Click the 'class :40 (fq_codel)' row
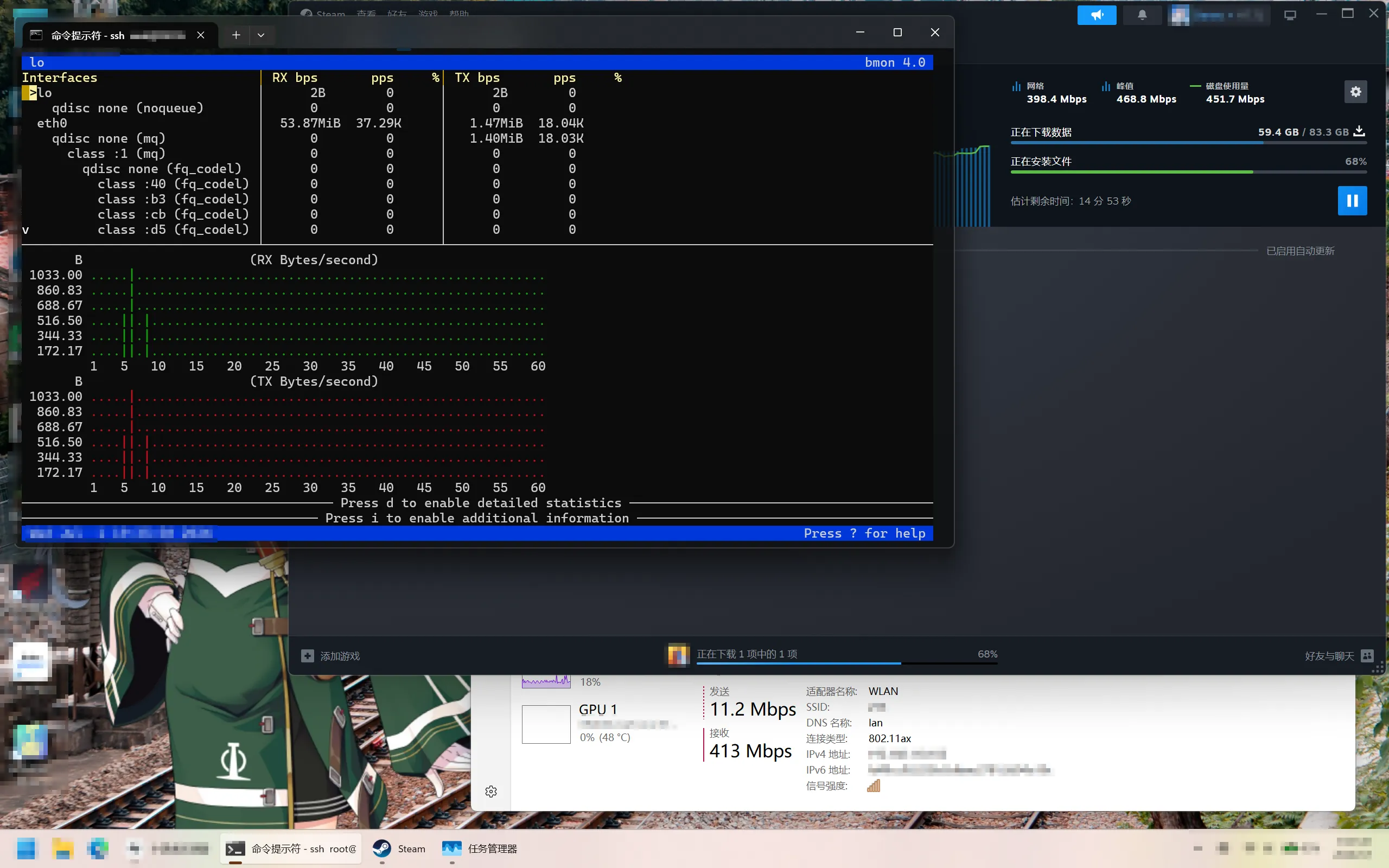Image resolution: width=1389 pixels, height=868 pixels. [x=173, y=184]
